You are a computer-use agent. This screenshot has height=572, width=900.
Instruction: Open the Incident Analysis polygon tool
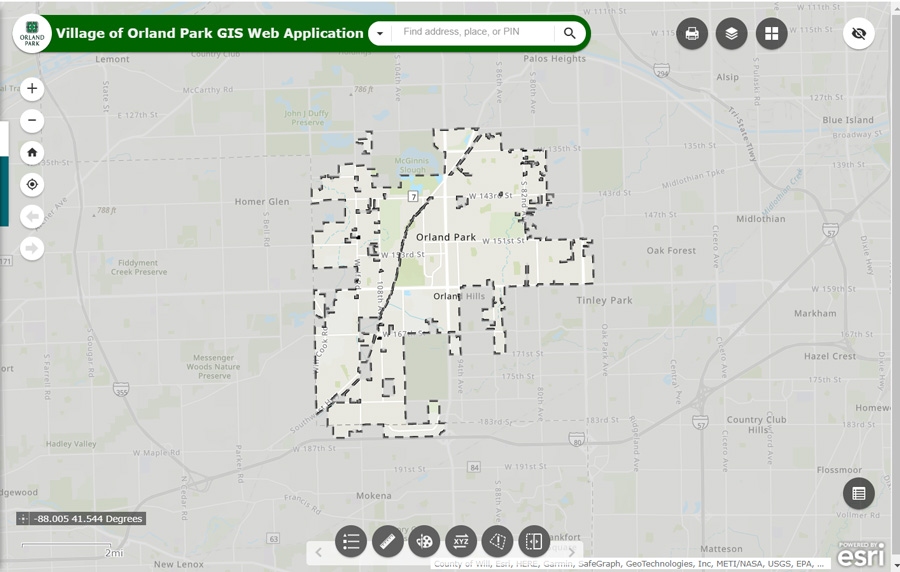click(498, 541)
